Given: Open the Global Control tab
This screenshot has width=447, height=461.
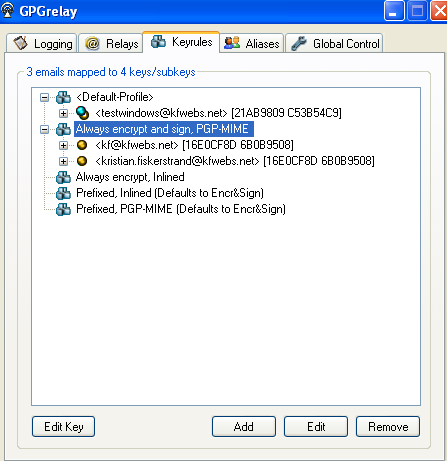Looking at the screenshot, I should click(x=334, y=43).
